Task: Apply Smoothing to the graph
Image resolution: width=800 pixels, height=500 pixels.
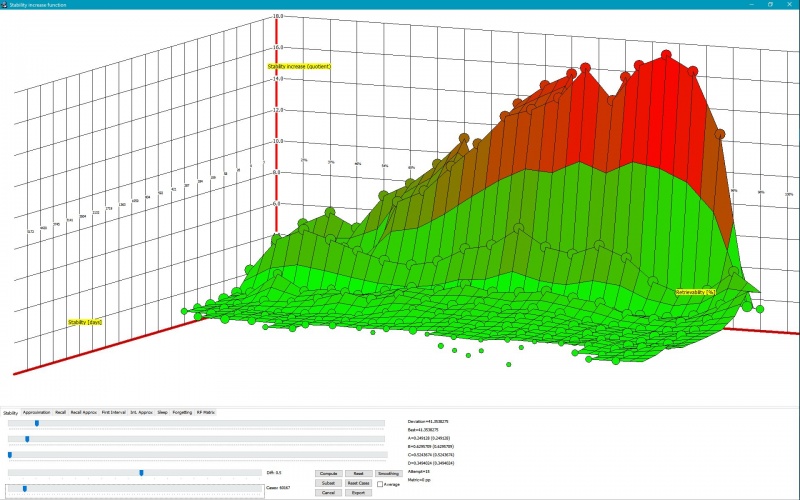Action: (x=388, y=473)
